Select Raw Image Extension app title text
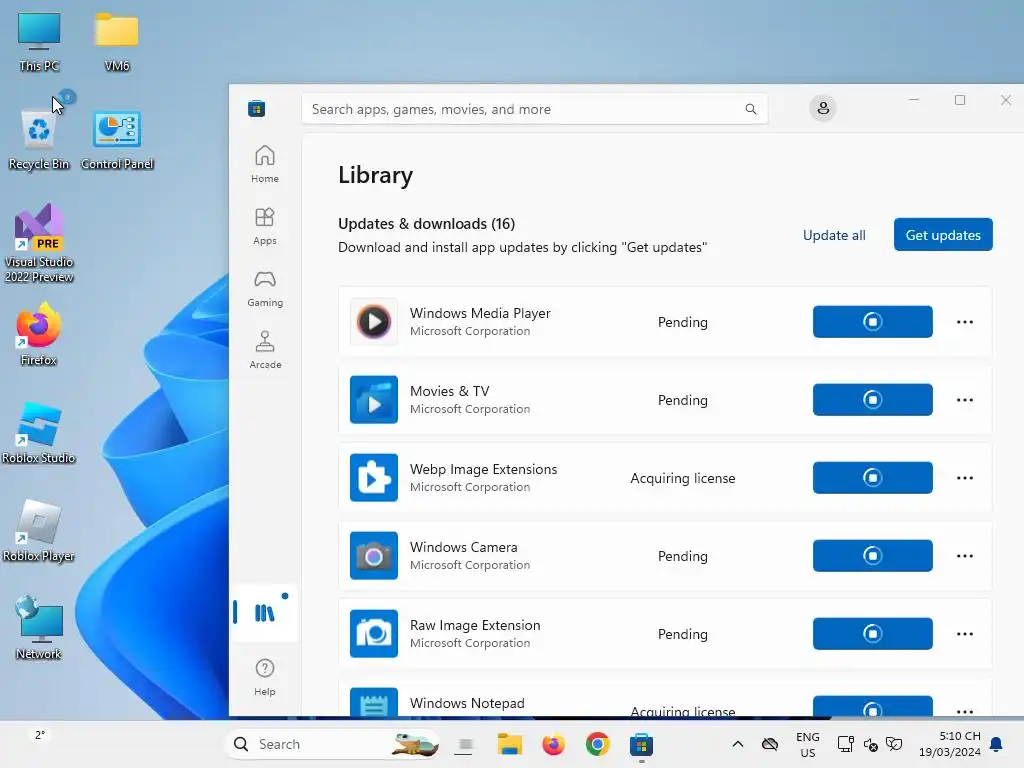 pos(475,625)
